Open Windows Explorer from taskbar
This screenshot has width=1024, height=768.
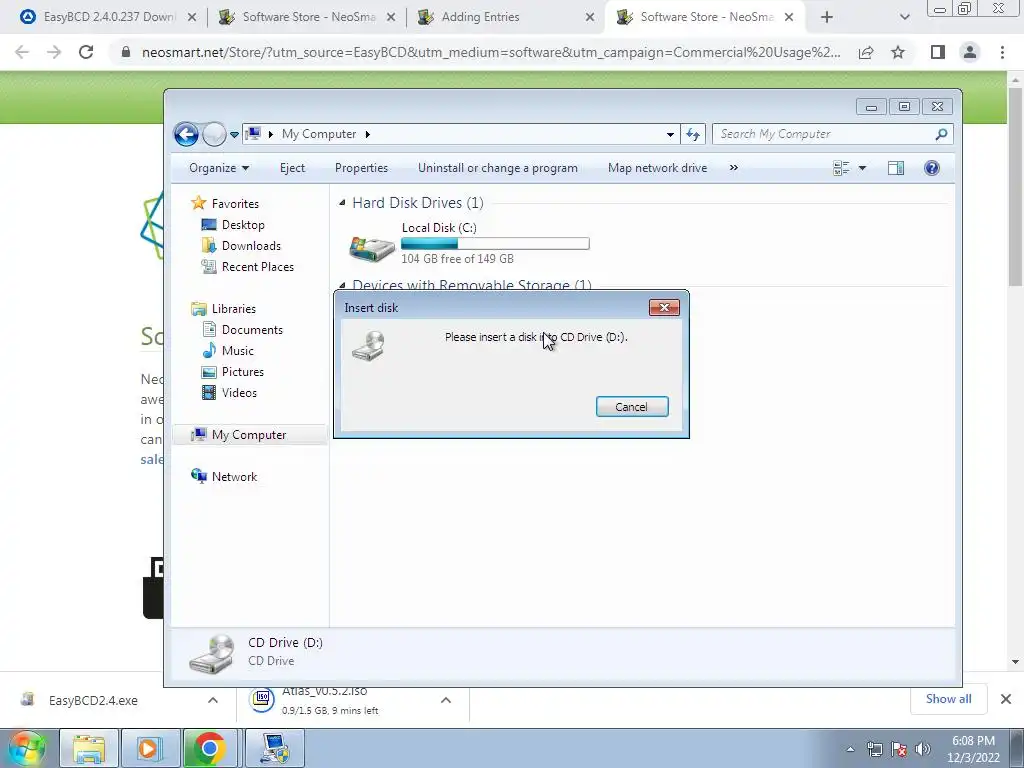[89, 748]
